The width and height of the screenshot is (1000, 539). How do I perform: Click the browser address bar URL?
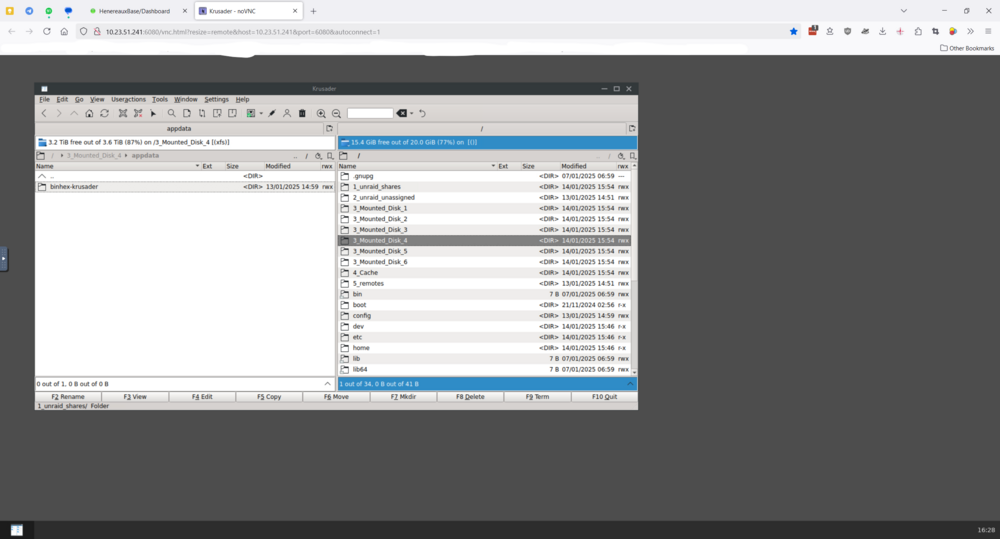tap(243, 32)
